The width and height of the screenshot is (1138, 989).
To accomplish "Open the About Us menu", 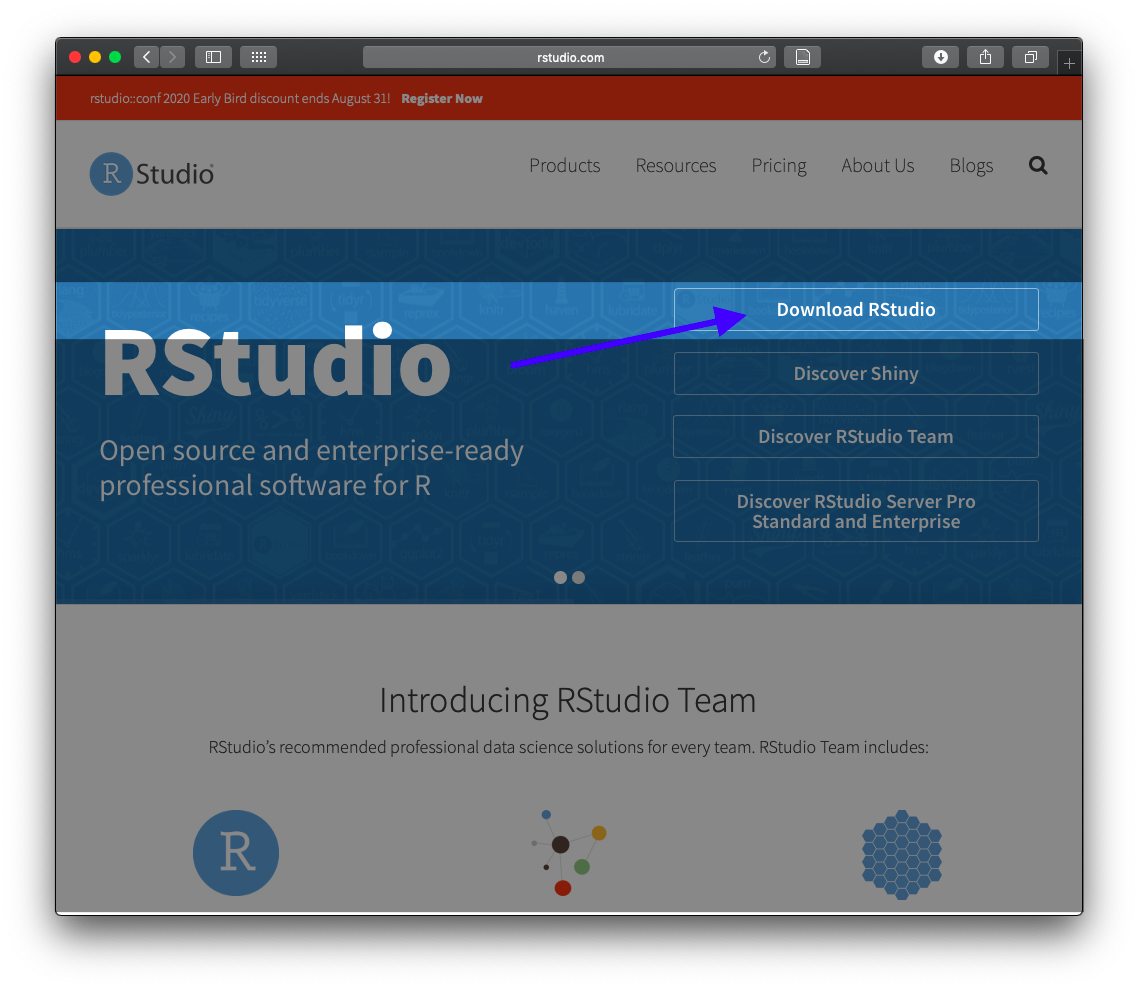I will point(877,165).
